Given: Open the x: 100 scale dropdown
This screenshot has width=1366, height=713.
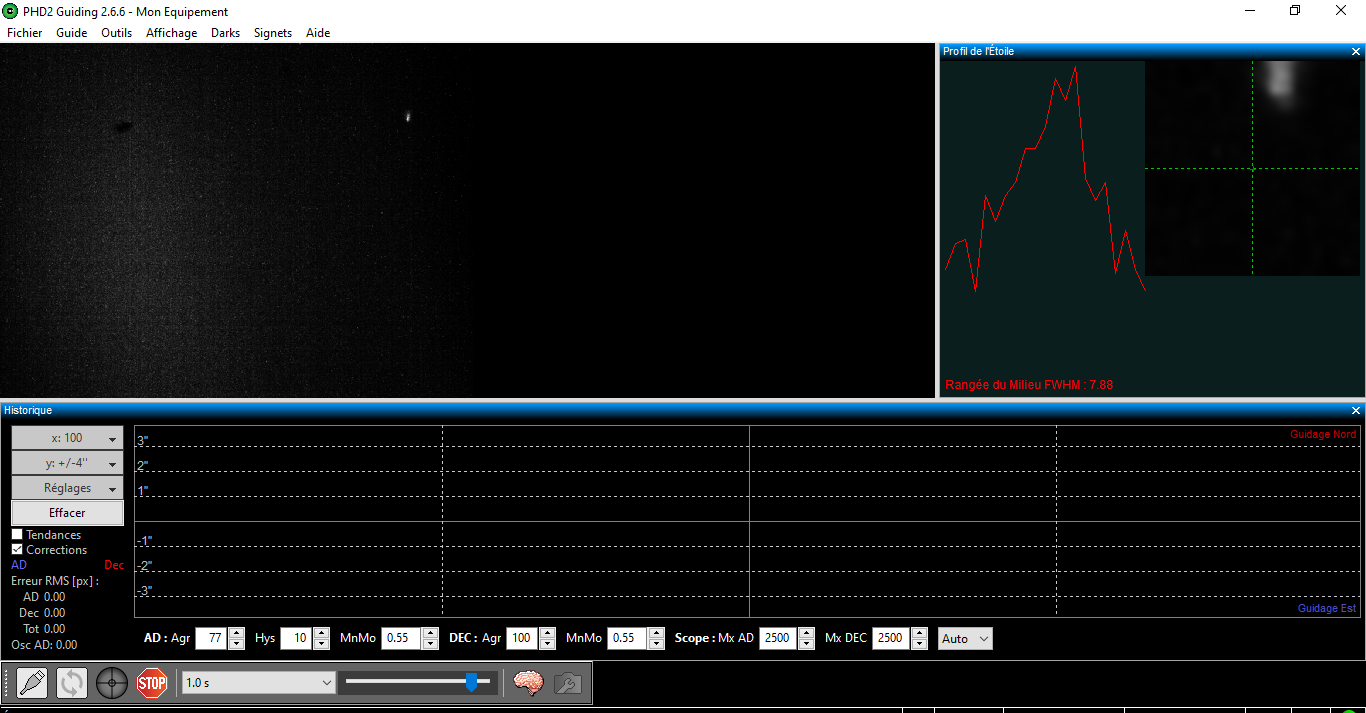Looking at the screenshot, I should [67, 438].
